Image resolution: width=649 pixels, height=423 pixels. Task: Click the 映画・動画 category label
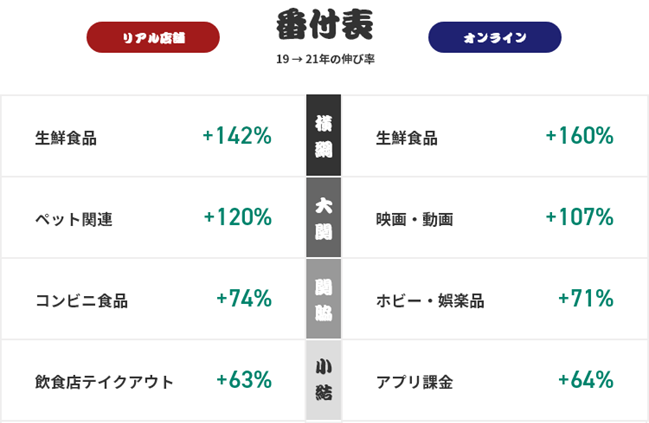(414, 219)
